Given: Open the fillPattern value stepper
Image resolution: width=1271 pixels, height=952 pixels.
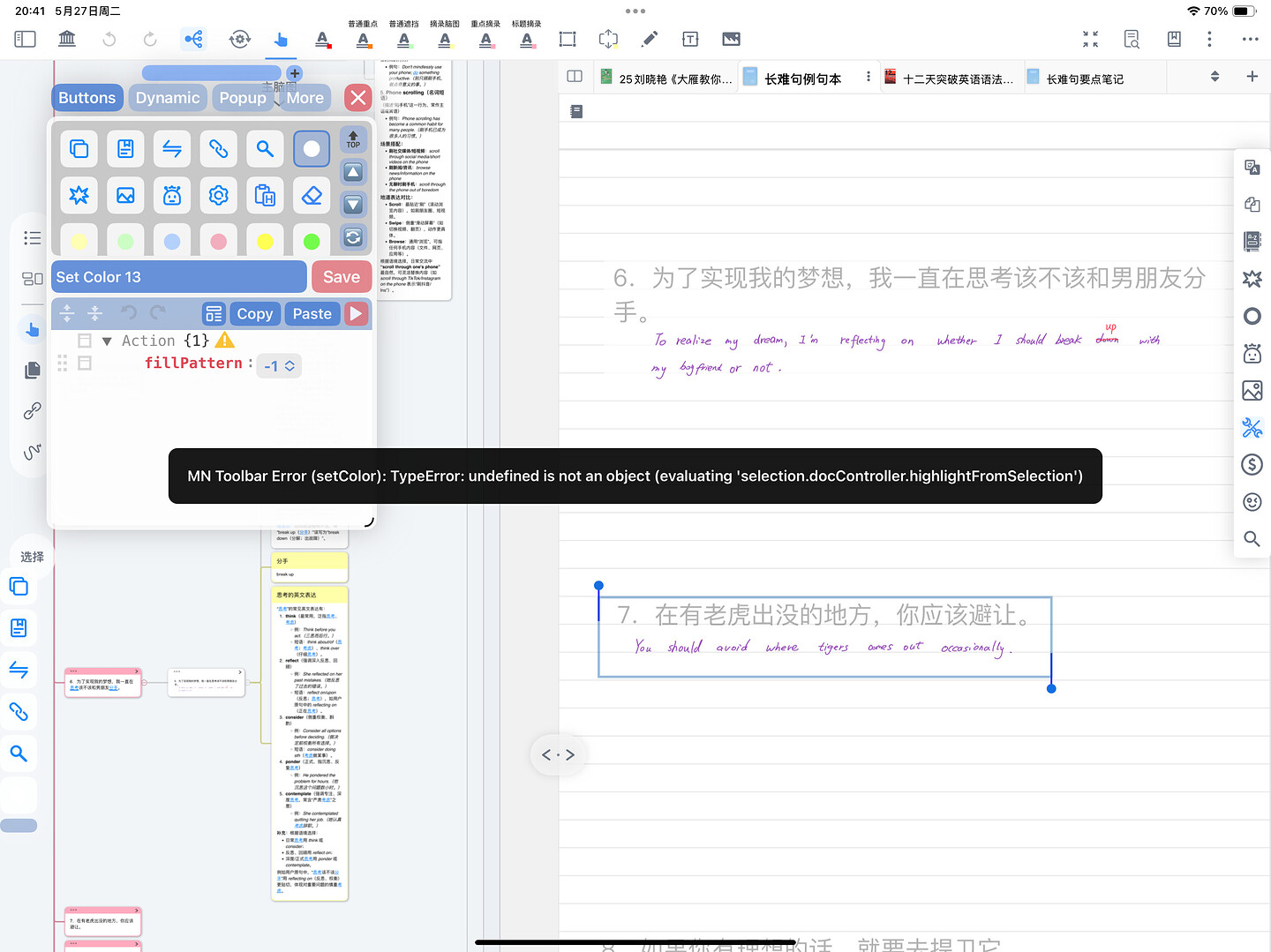Looking at the screenshot, I should tap(279, 365).
